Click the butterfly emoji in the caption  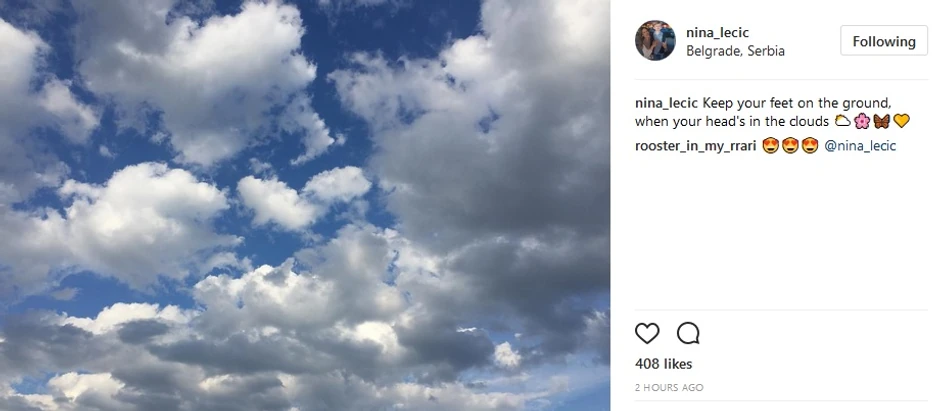881,122
